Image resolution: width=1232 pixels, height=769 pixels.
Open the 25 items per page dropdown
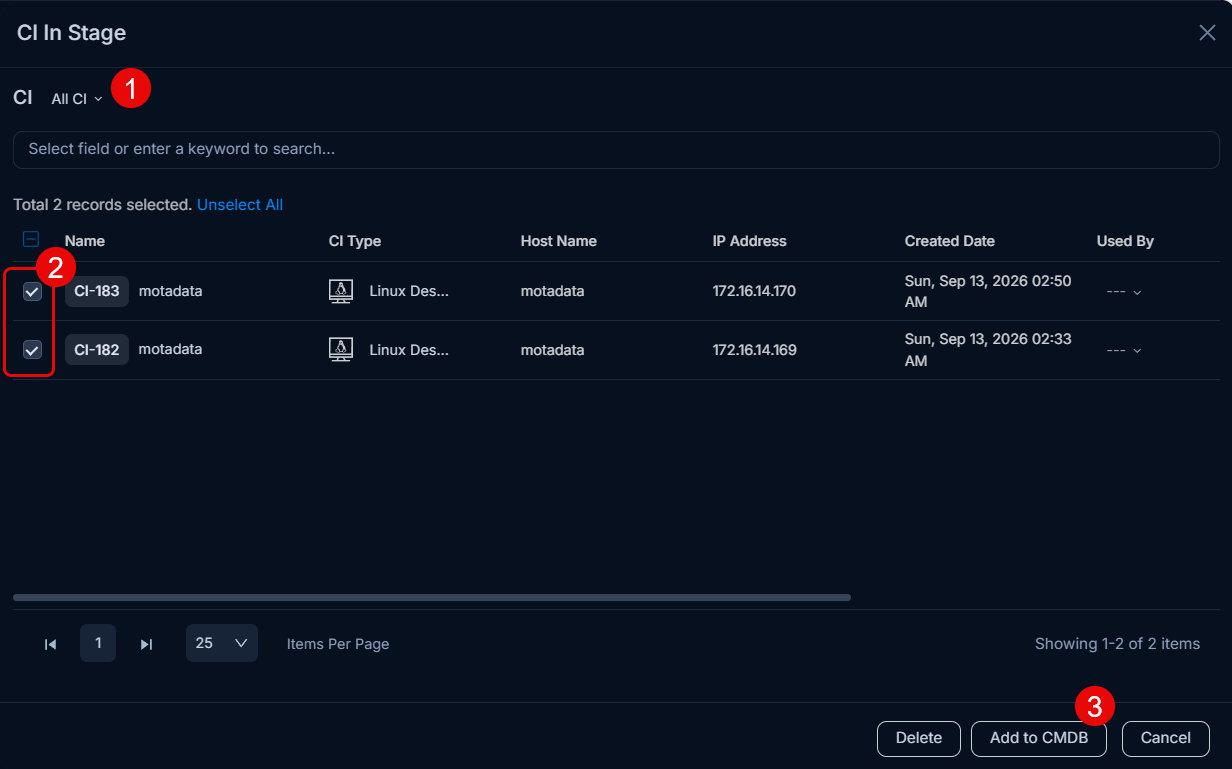(222, 643)
